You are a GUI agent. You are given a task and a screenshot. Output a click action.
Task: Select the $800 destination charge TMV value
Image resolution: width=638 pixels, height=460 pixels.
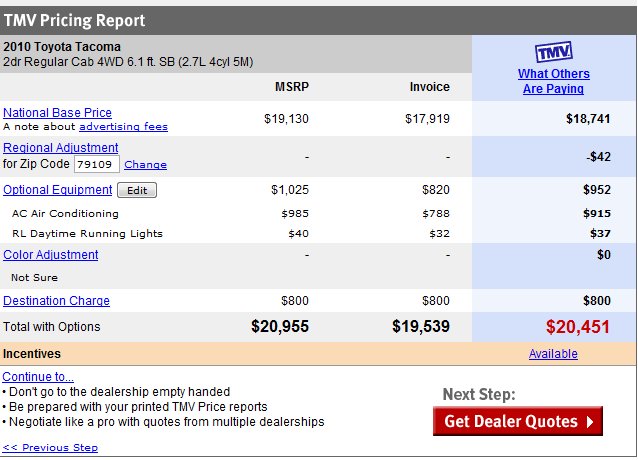[597, 301]
